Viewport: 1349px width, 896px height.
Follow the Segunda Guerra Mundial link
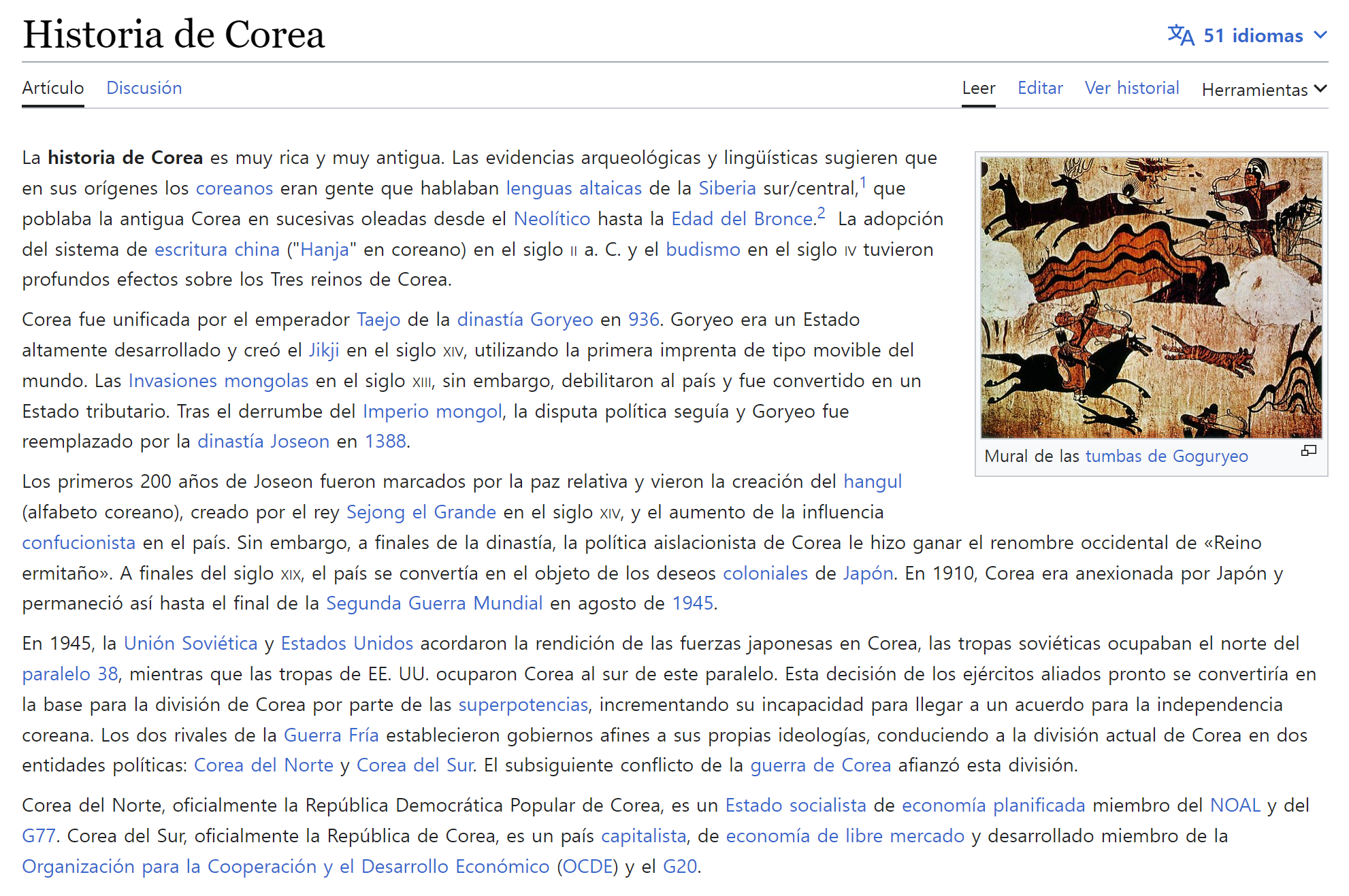tap(434, 603)
